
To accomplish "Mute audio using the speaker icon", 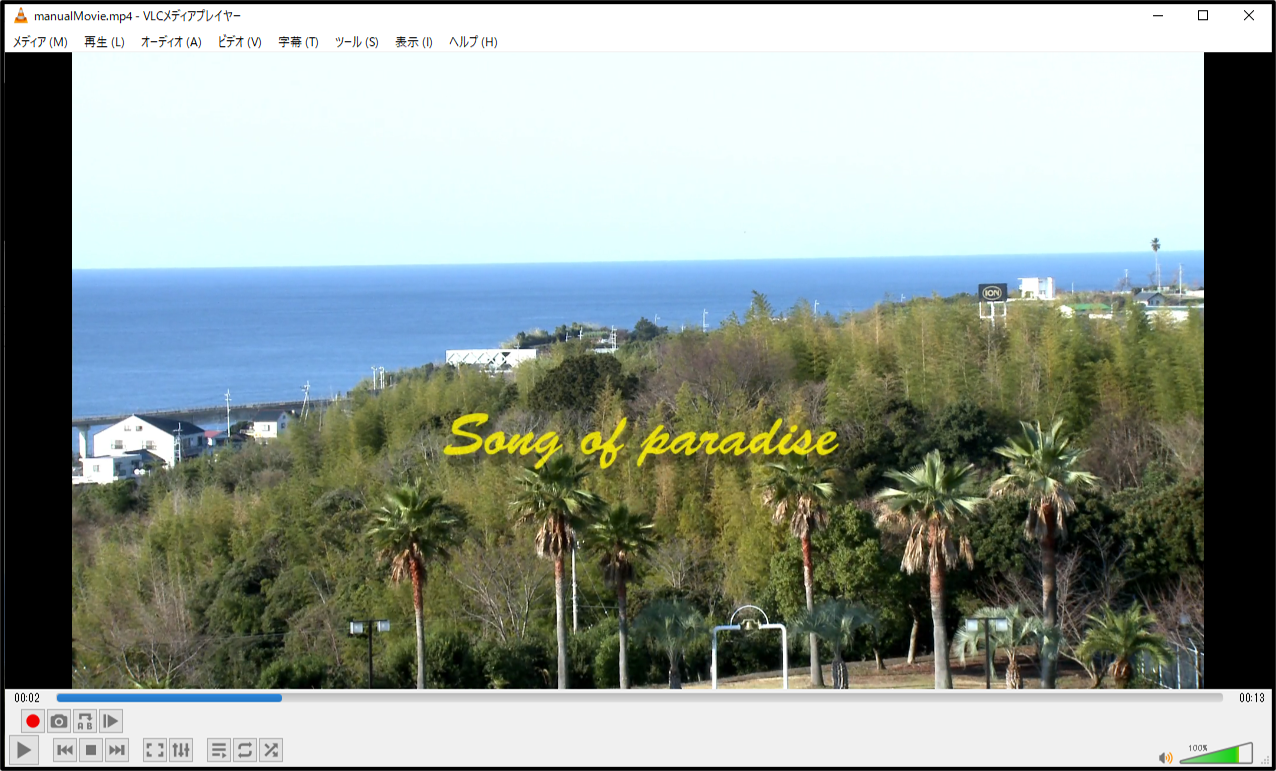I will [x=1165, y=757].
